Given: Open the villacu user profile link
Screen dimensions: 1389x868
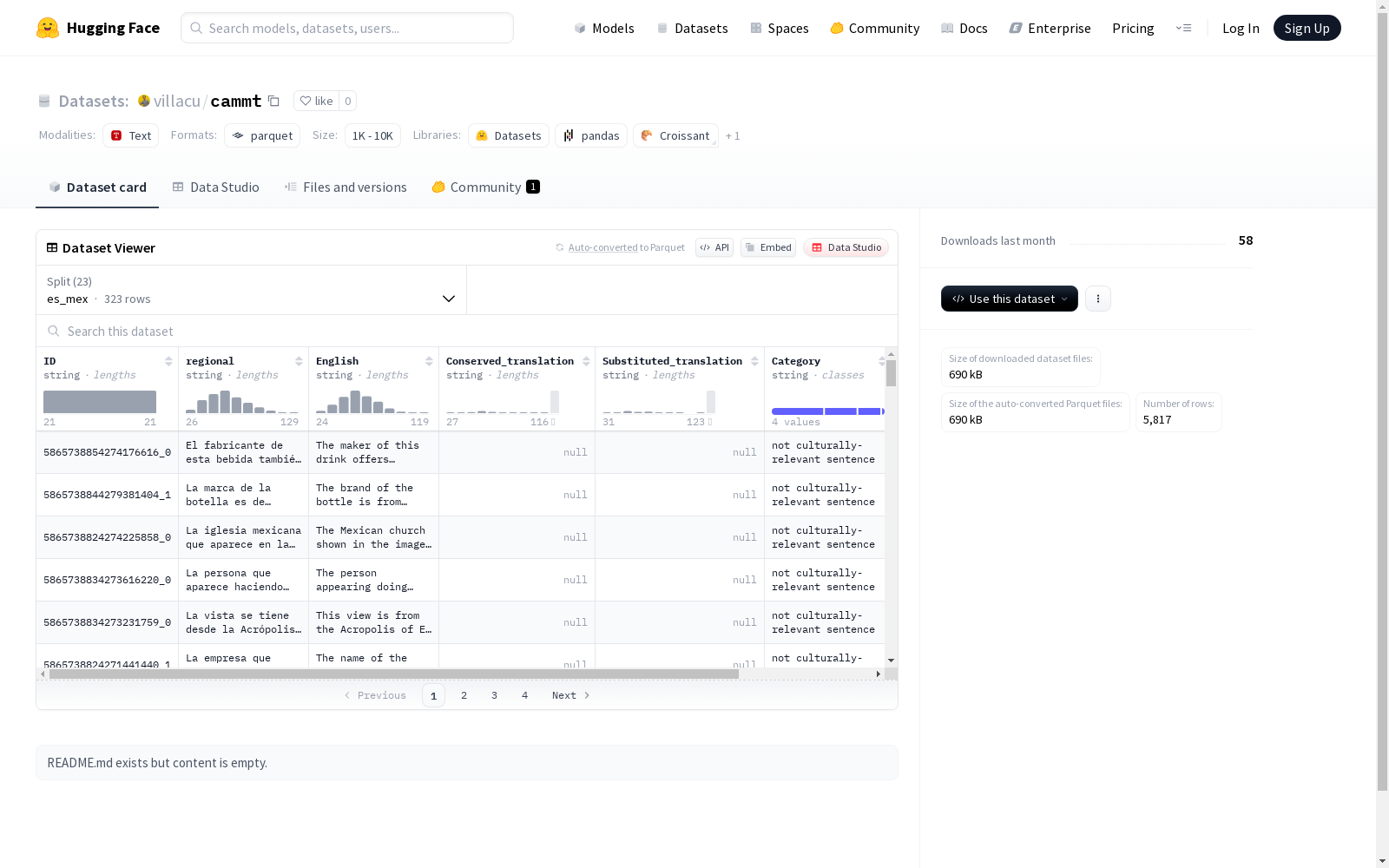Looking at the screenshot, I should click(x=177, y=101).
